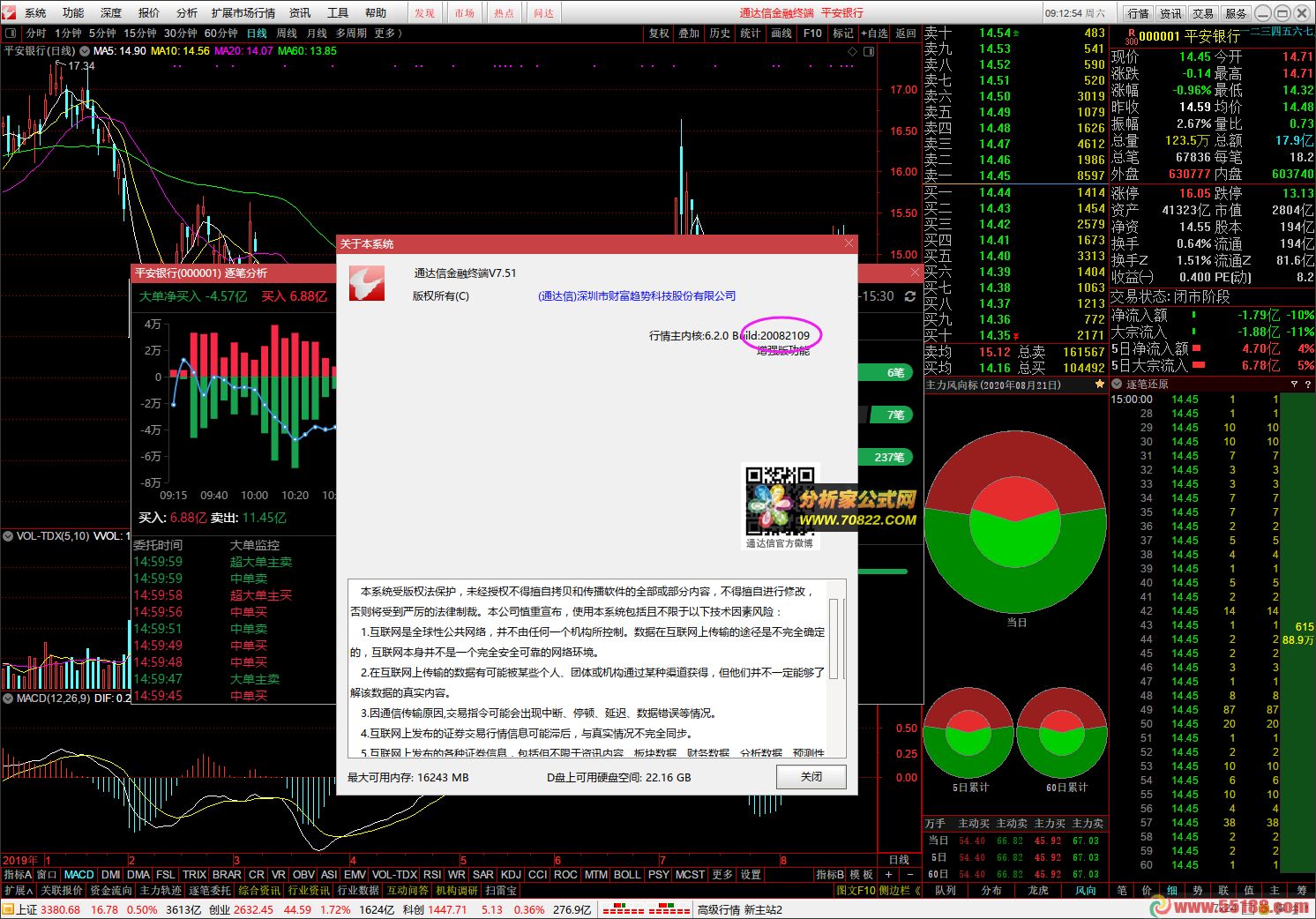Click the red R300 marker beside 000001

coord(1130,37)
